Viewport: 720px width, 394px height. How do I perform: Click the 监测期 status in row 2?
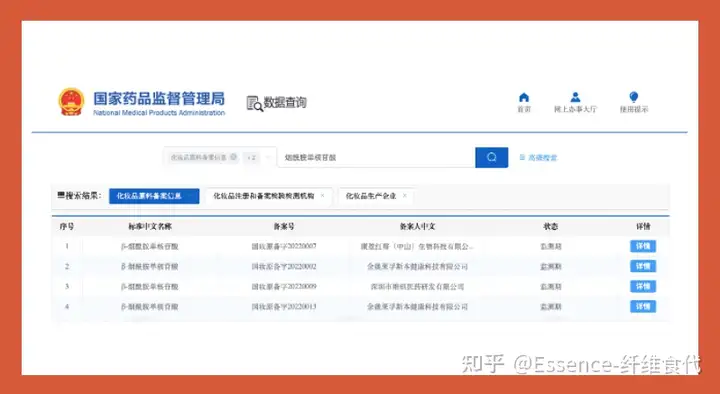[x=551, y=266]
